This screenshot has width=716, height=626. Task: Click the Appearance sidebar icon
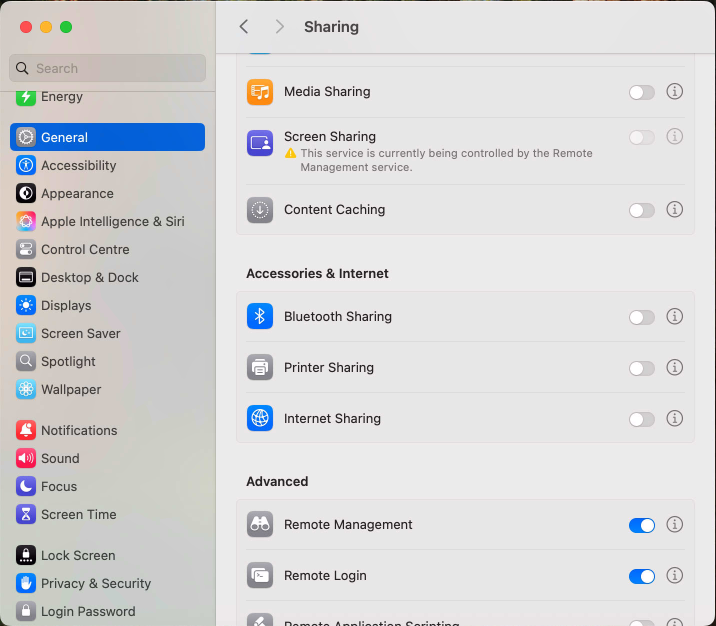click(26, 194)
